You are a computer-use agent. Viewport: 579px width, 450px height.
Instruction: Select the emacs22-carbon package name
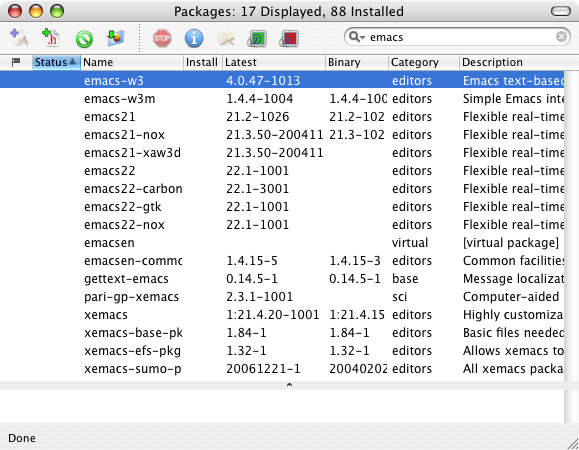pyautogui.click(x=133, y=189)
